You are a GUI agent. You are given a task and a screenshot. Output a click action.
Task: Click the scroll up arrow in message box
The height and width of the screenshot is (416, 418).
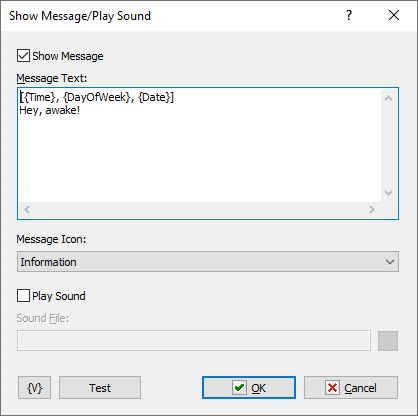click(388, 98)
